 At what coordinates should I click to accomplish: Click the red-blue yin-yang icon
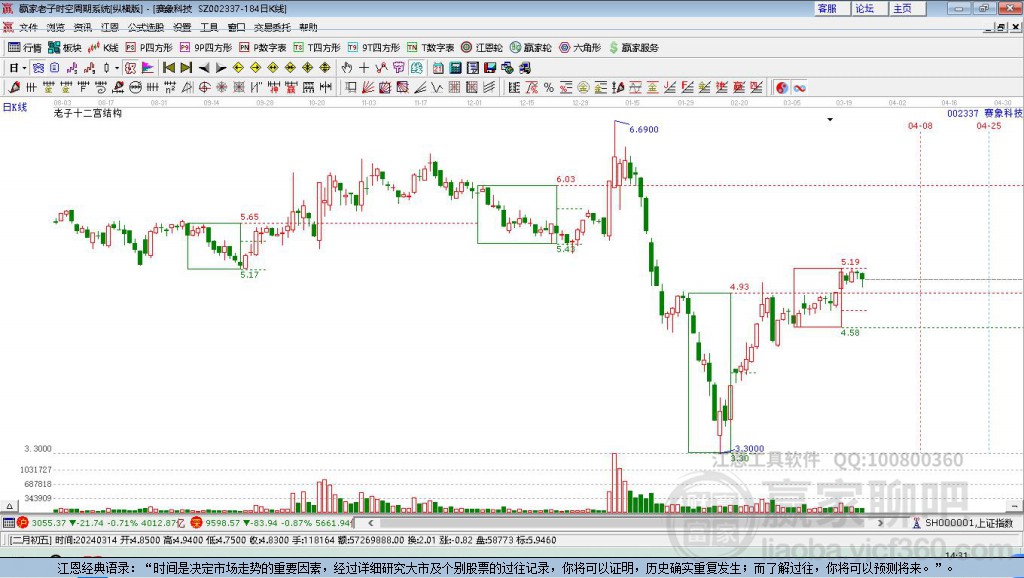click(782, 88)
